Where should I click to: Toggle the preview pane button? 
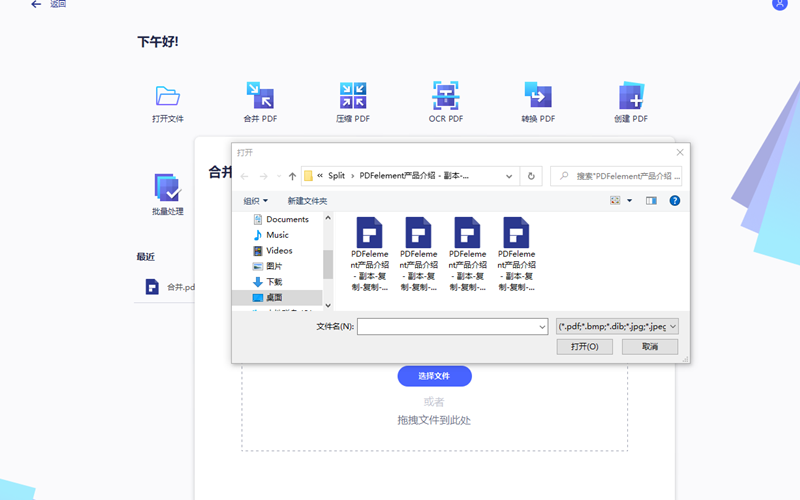point(651,201)
